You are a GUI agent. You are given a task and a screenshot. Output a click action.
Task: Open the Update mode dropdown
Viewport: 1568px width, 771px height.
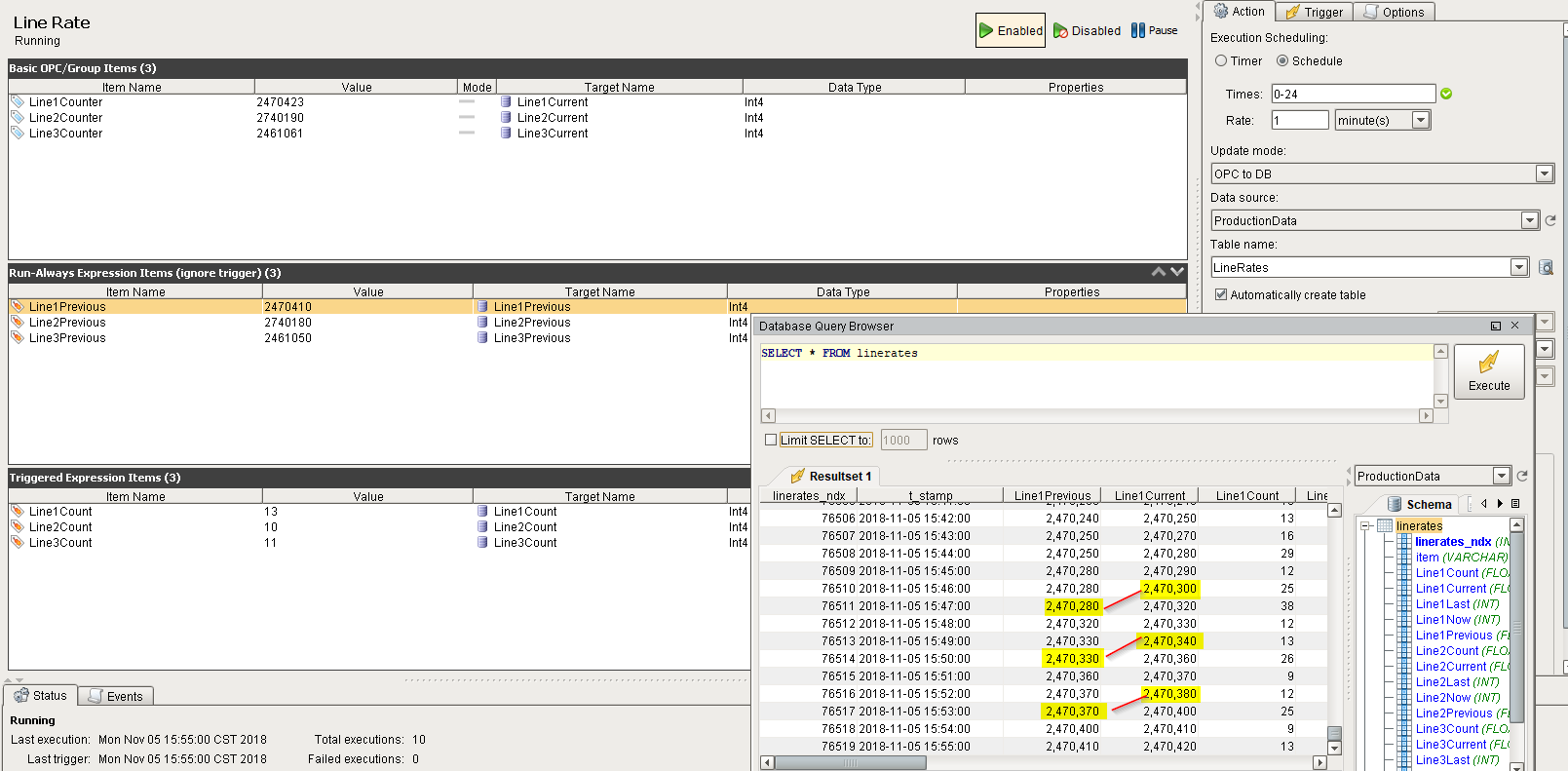[1544, 174]
